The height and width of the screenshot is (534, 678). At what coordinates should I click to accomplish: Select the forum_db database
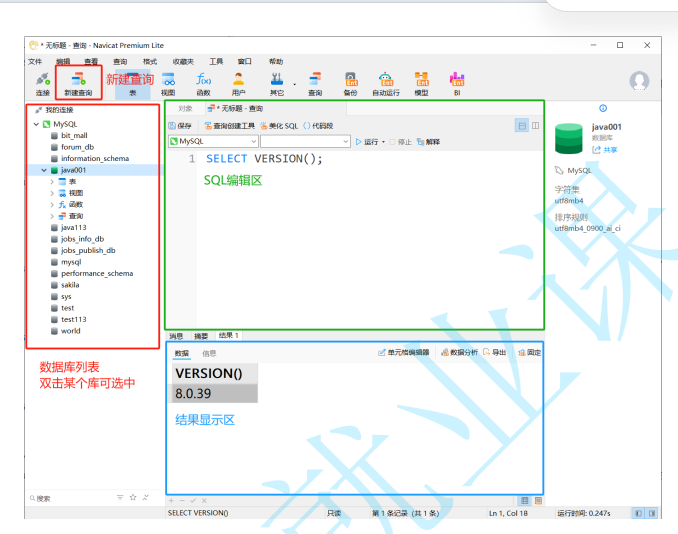(77, 147)
